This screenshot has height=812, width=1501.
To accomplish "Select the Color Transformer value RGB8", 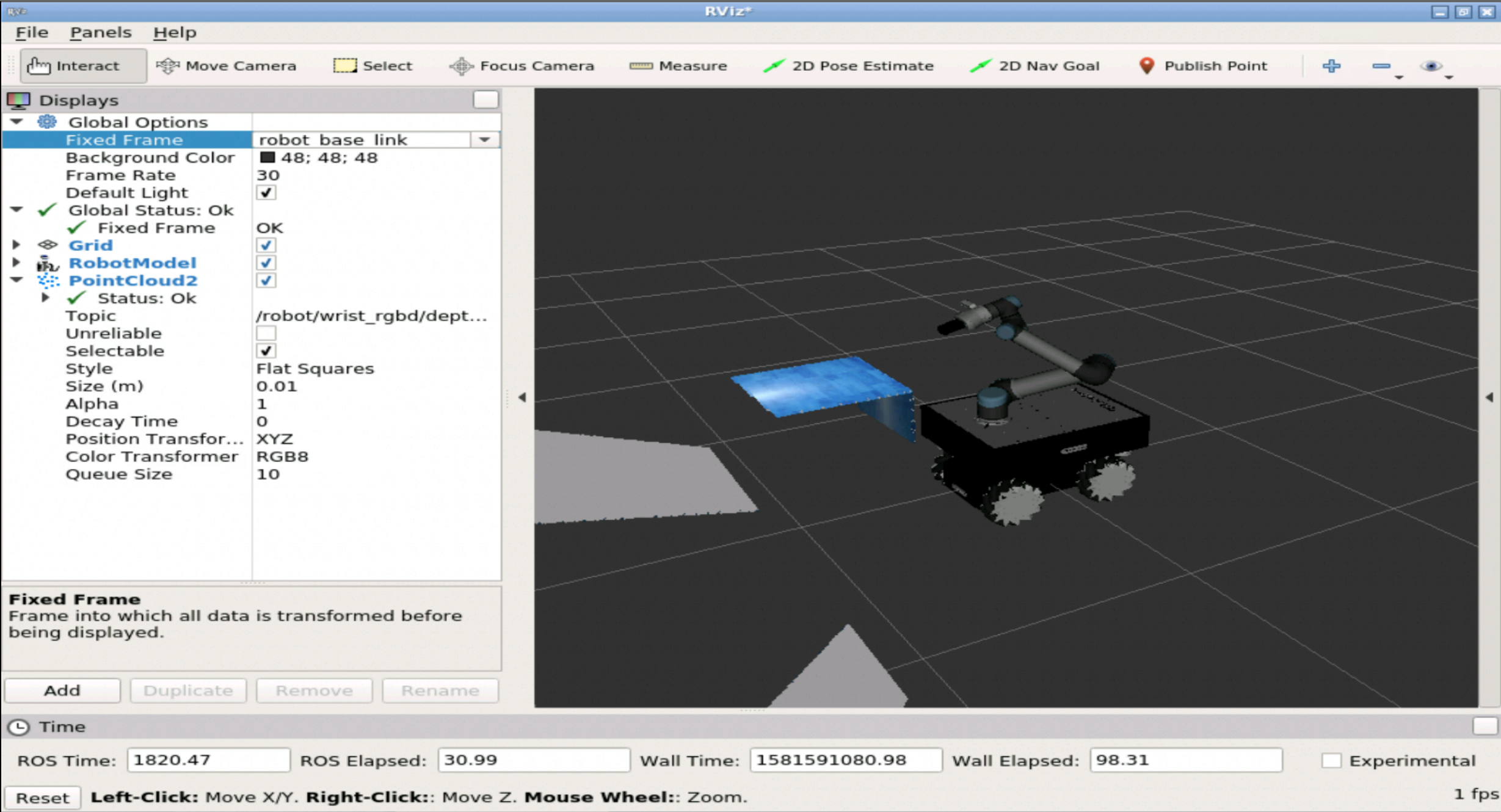I will pos(282,457).
